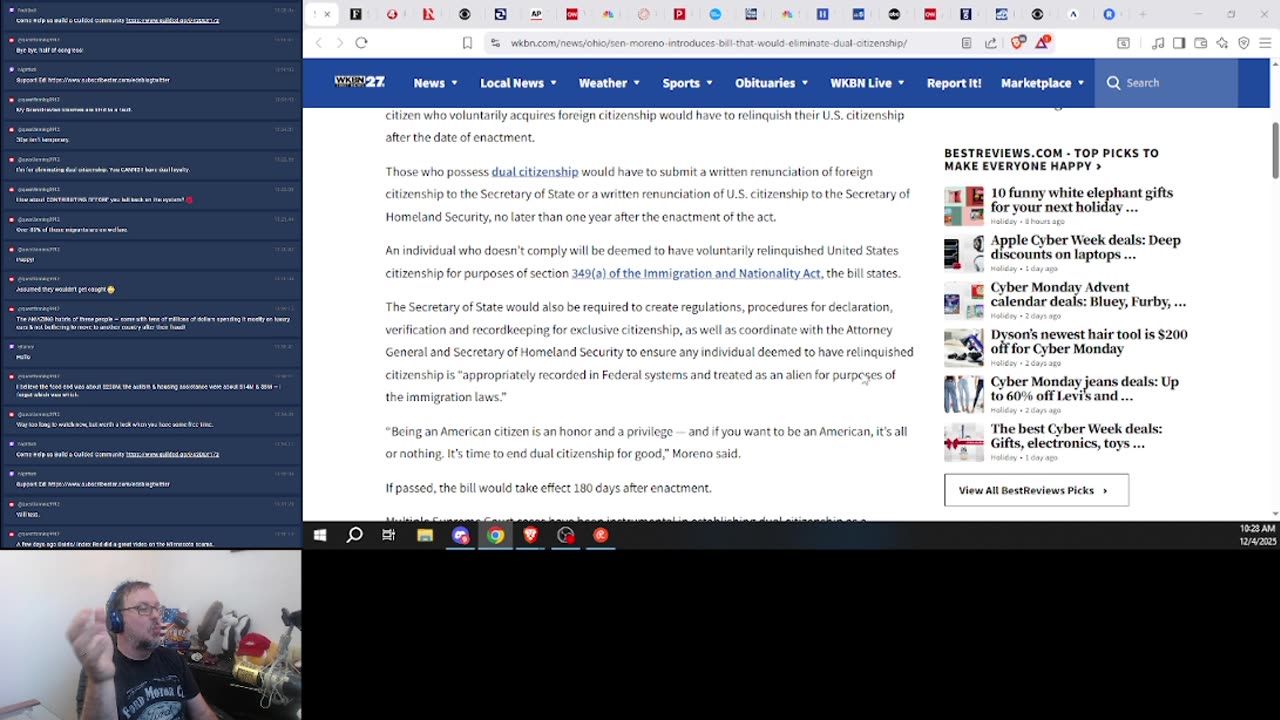The image size is (1280, 720).
Task: Click the white elephant gifts thumbnail
Action: point(964,206)
